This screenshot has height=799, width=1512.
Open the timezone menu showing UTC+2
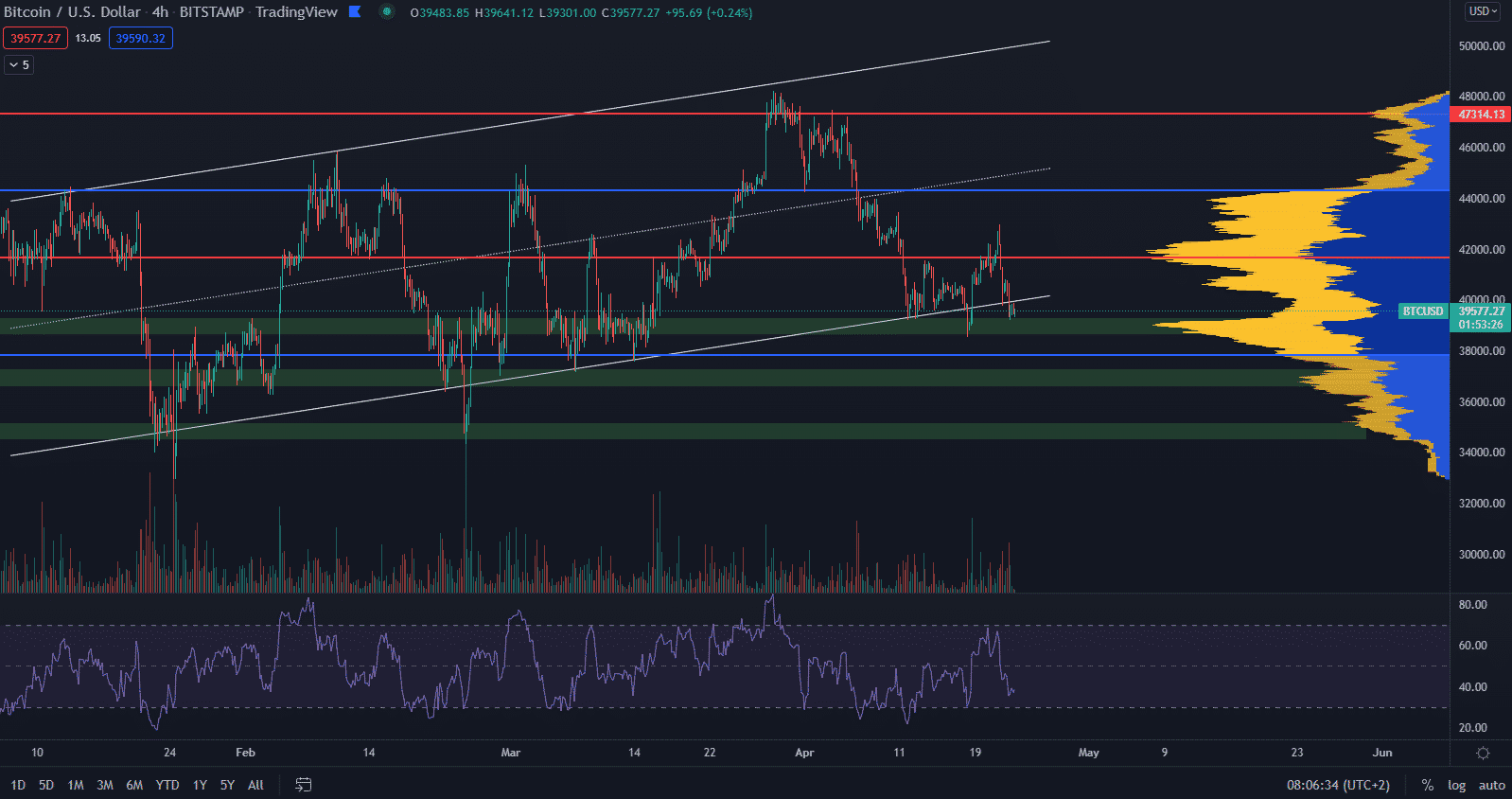tap(1338, 785)
